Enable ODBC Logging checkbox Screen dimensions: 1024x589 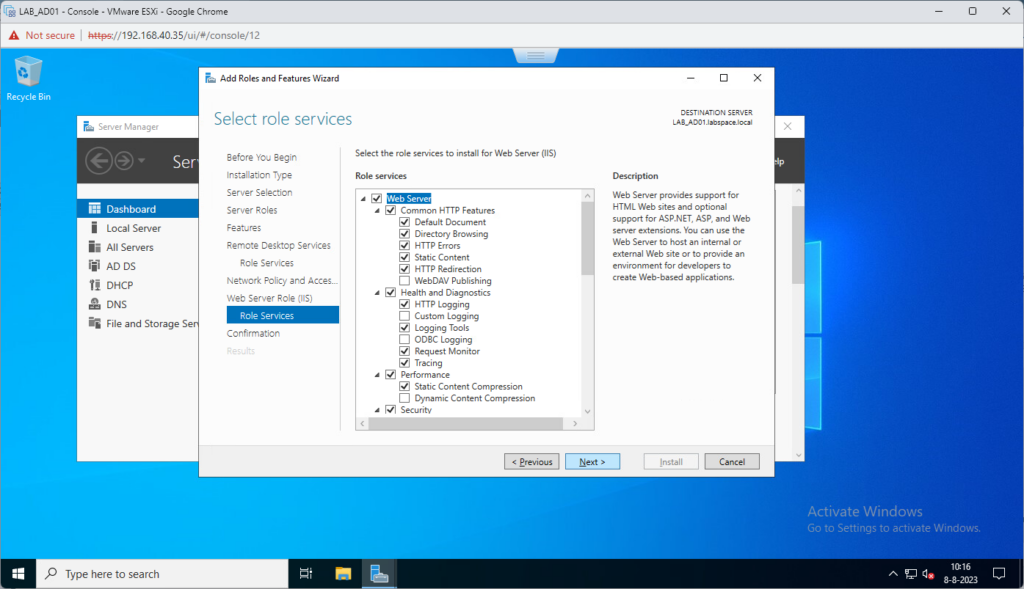point(404,339)
